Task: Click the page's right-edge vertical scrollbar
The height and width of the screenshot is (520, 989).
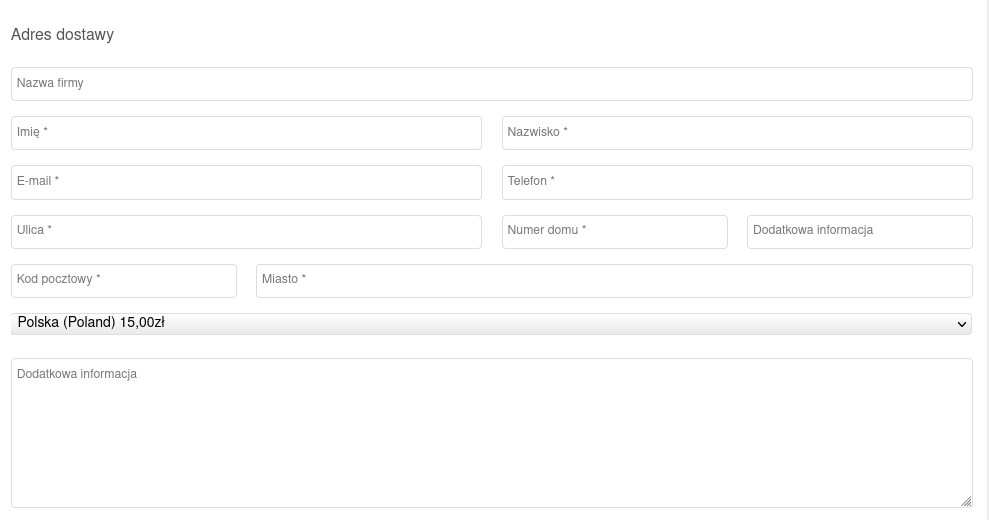Action: click(x=988, y=260)
